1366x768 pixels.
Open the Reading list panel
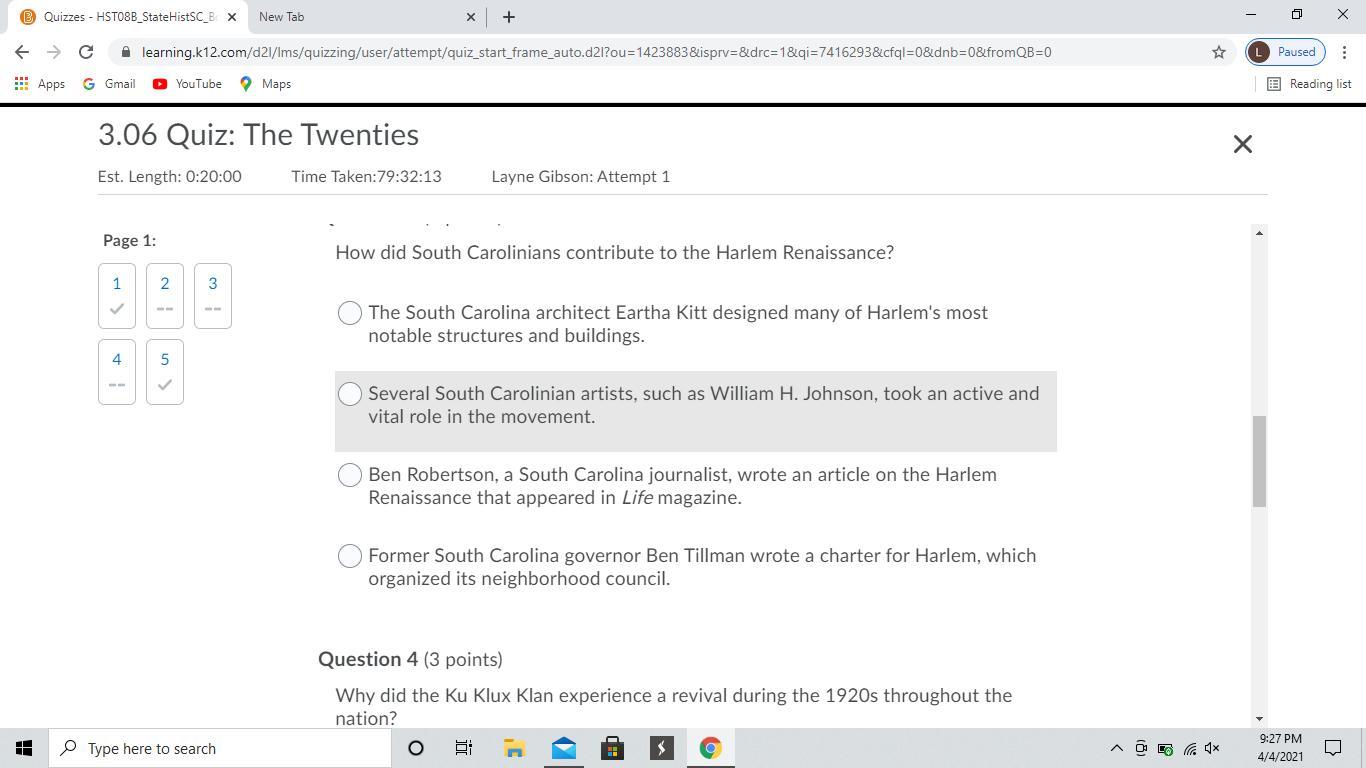pyautogui.click(x=1309, y=84)
